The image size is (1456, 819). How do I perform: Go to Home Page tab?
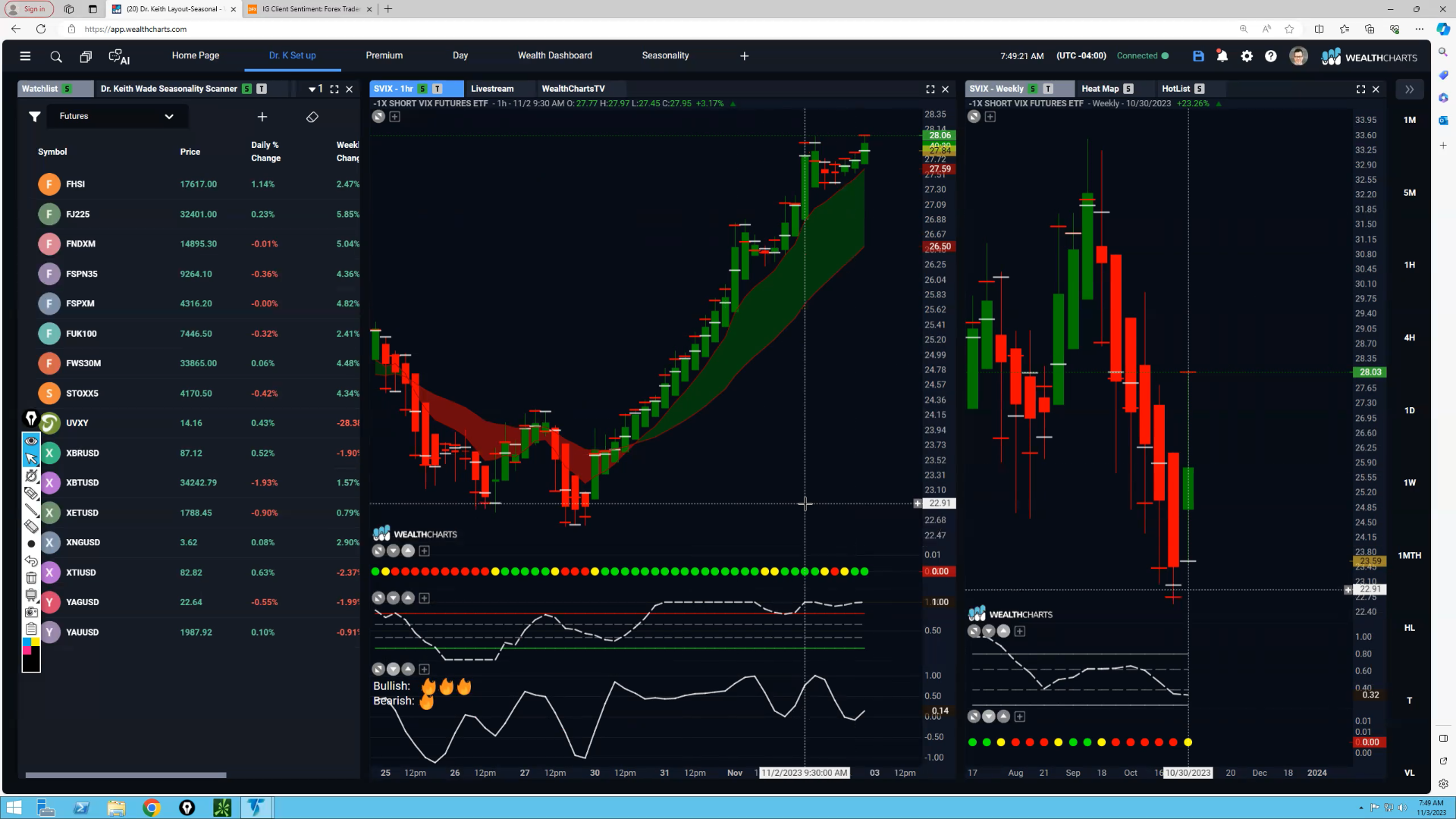[x=196, y=55]
